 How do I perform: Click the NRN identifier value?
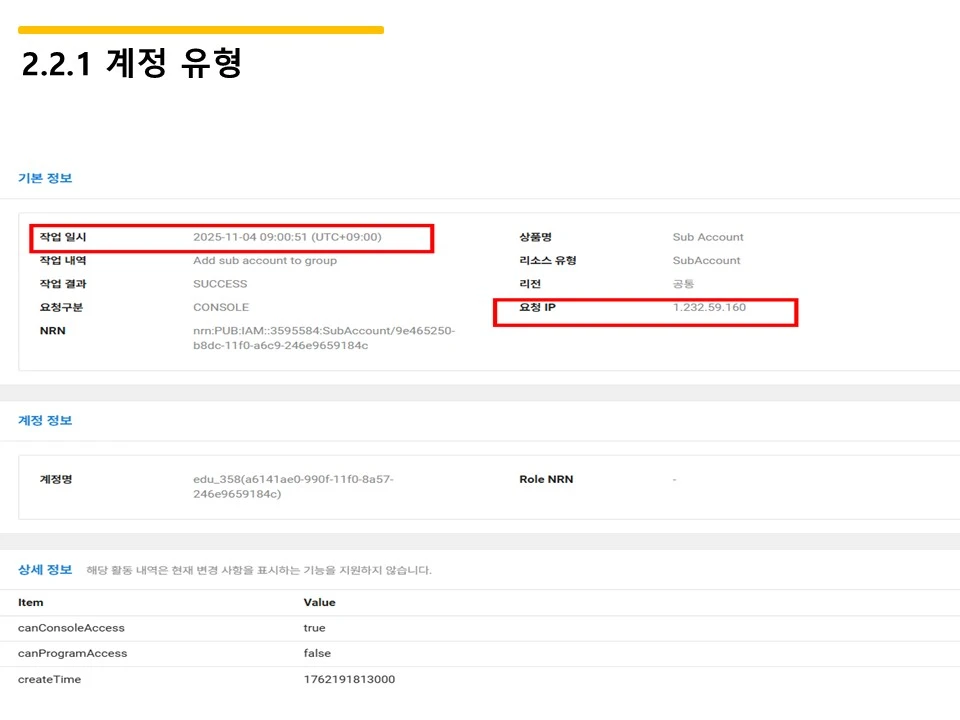click(x=324, y=337)
